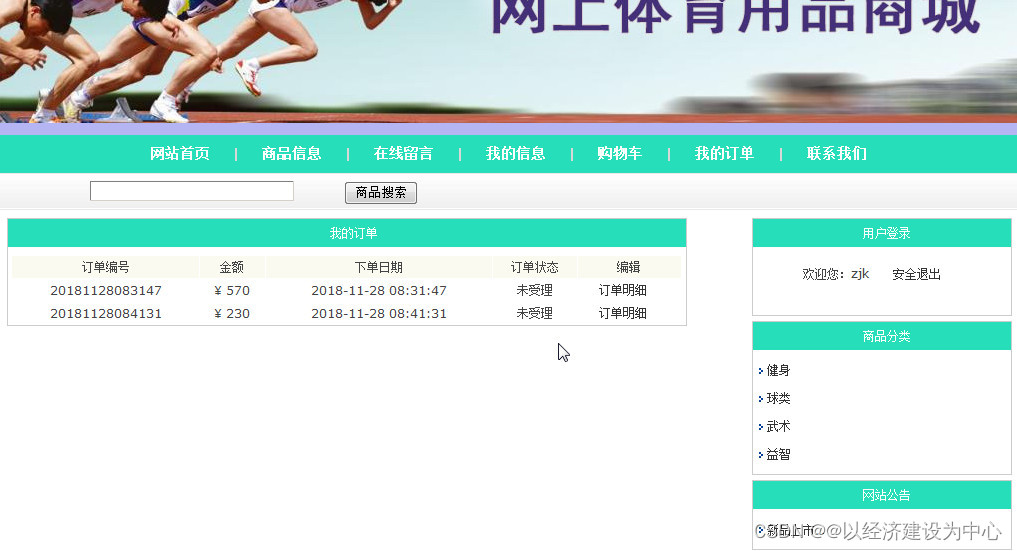Image resolution: width=1017 pixels, height=551 pixels.
Task: Click the date 2018-11-28 08:31:47
Action: click(x=379, y=290)
